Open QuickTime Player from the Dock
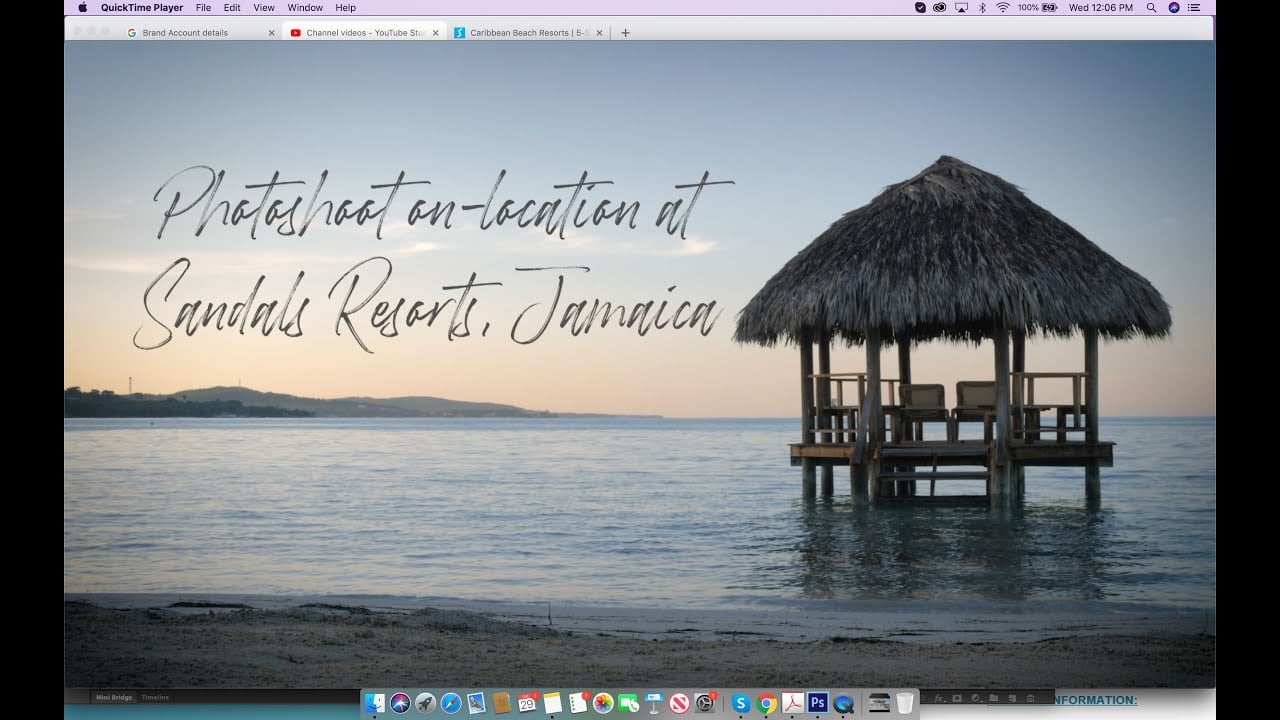 [x=843, y=703]
